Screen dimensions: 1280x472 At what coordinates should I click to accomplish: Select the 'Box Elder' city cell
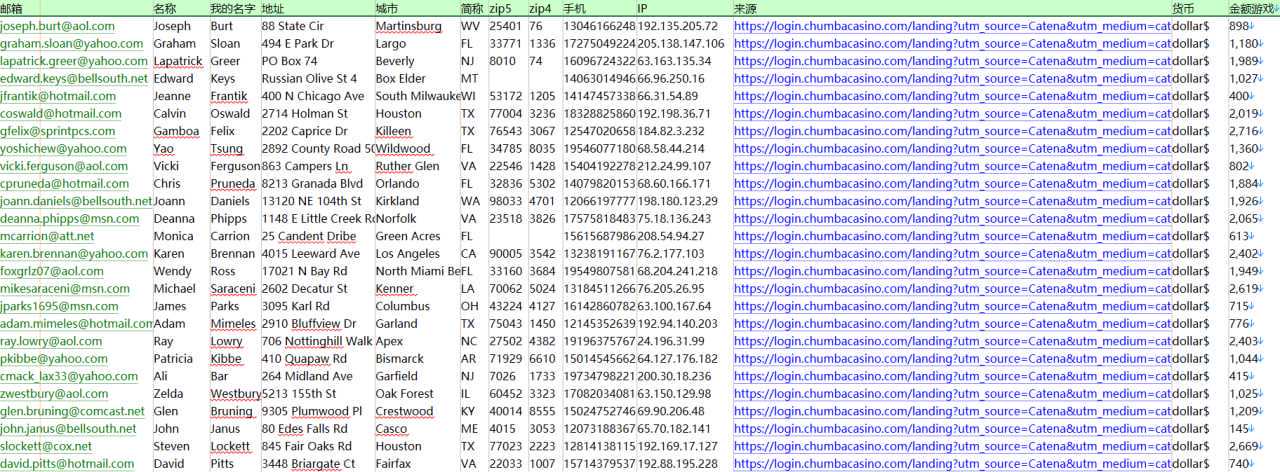(400, 79)
